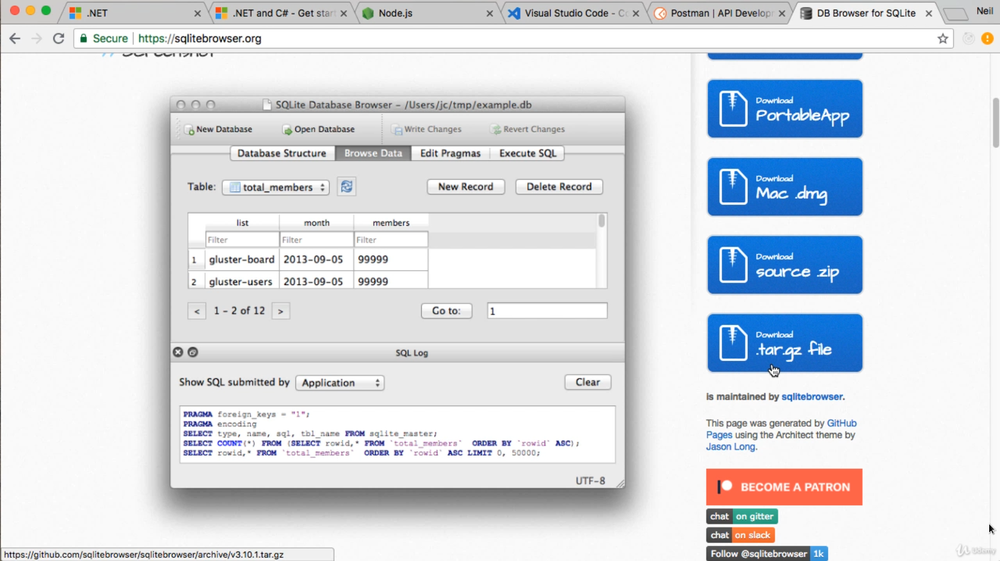This screenshot has width=1000, height=561.
Task: Click the month column header
Action: point(316,222)
